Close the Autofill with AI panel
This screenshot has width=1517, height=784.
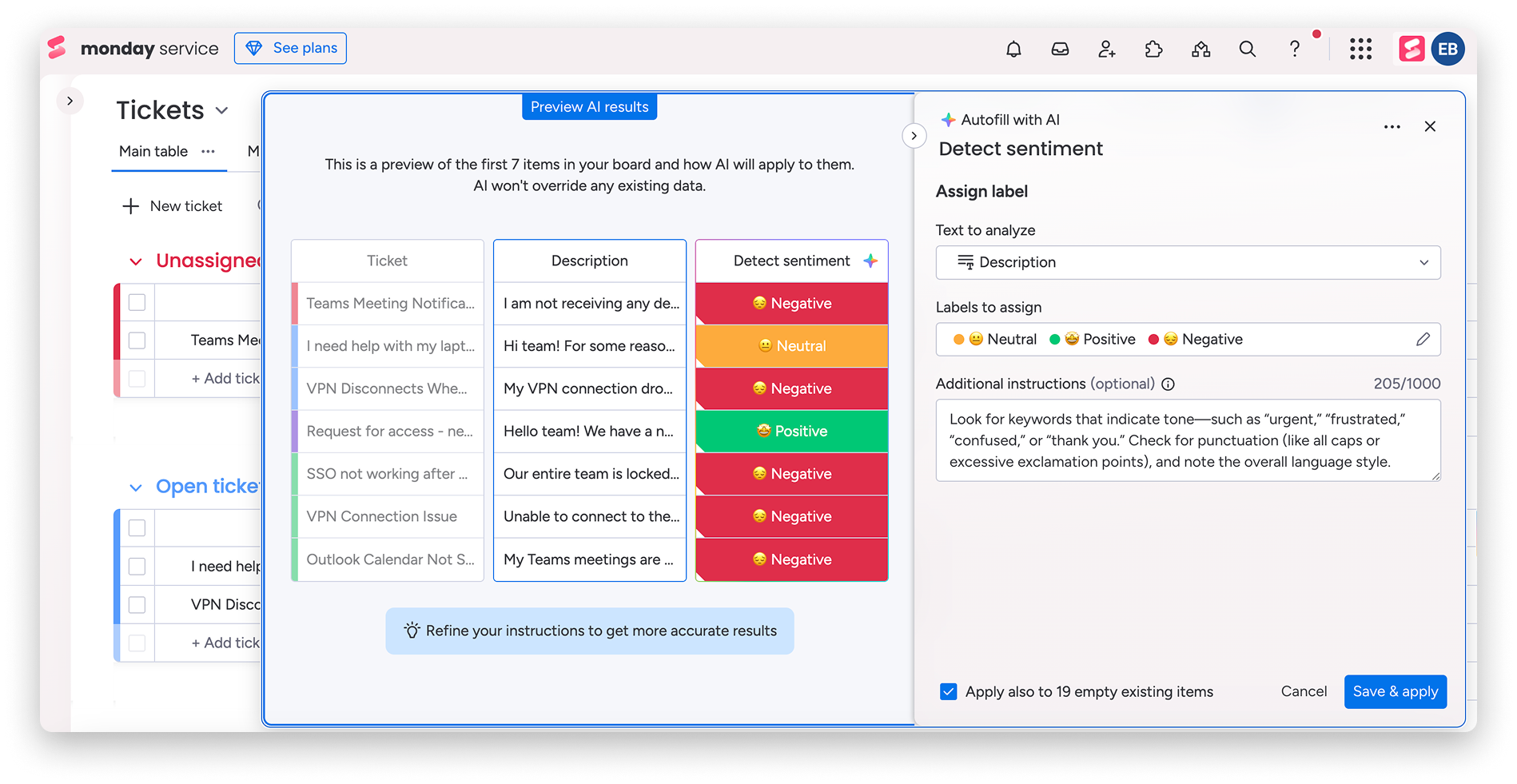click(x=1430, y=127)
